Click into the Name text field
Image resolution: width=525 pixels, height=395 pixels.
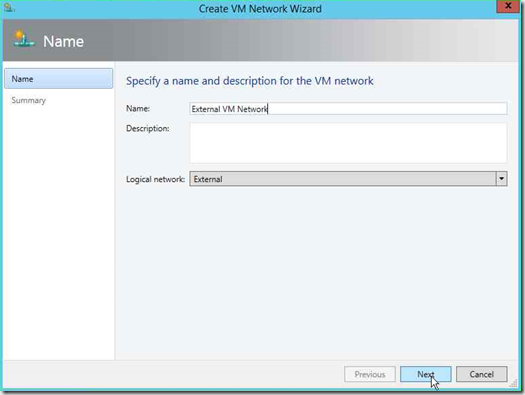[x=348, y=109]
